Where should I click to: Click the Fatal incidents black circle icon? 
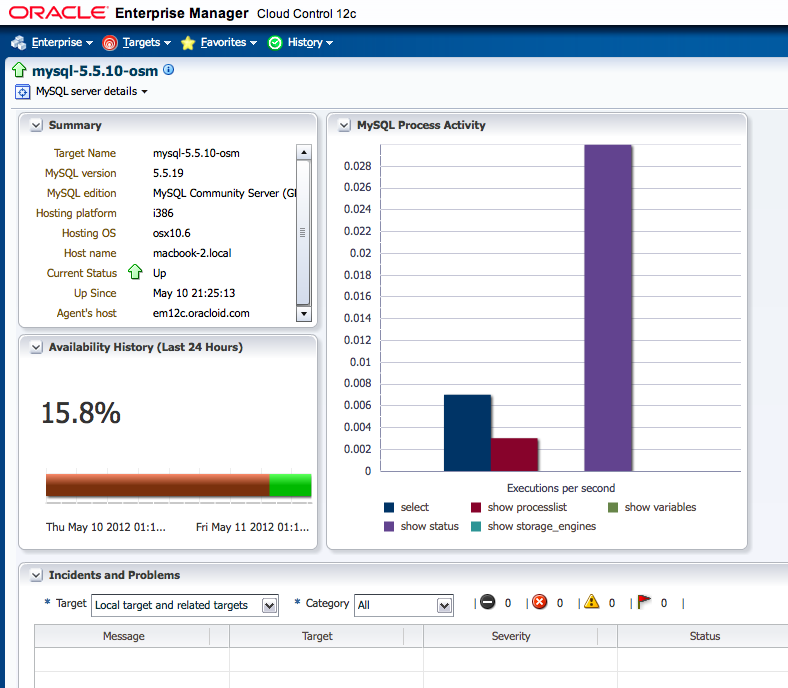click(487, 602)
